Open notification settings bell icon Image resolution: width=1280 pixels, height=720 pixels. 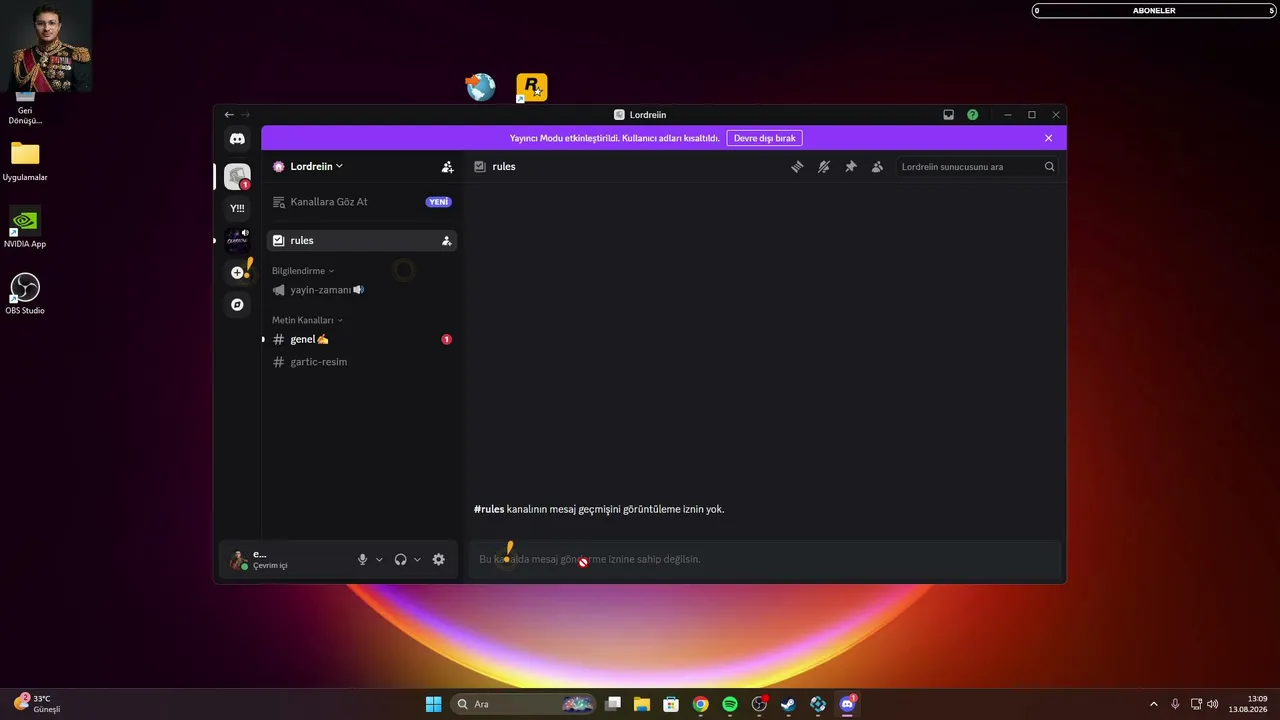coord(824,167)
